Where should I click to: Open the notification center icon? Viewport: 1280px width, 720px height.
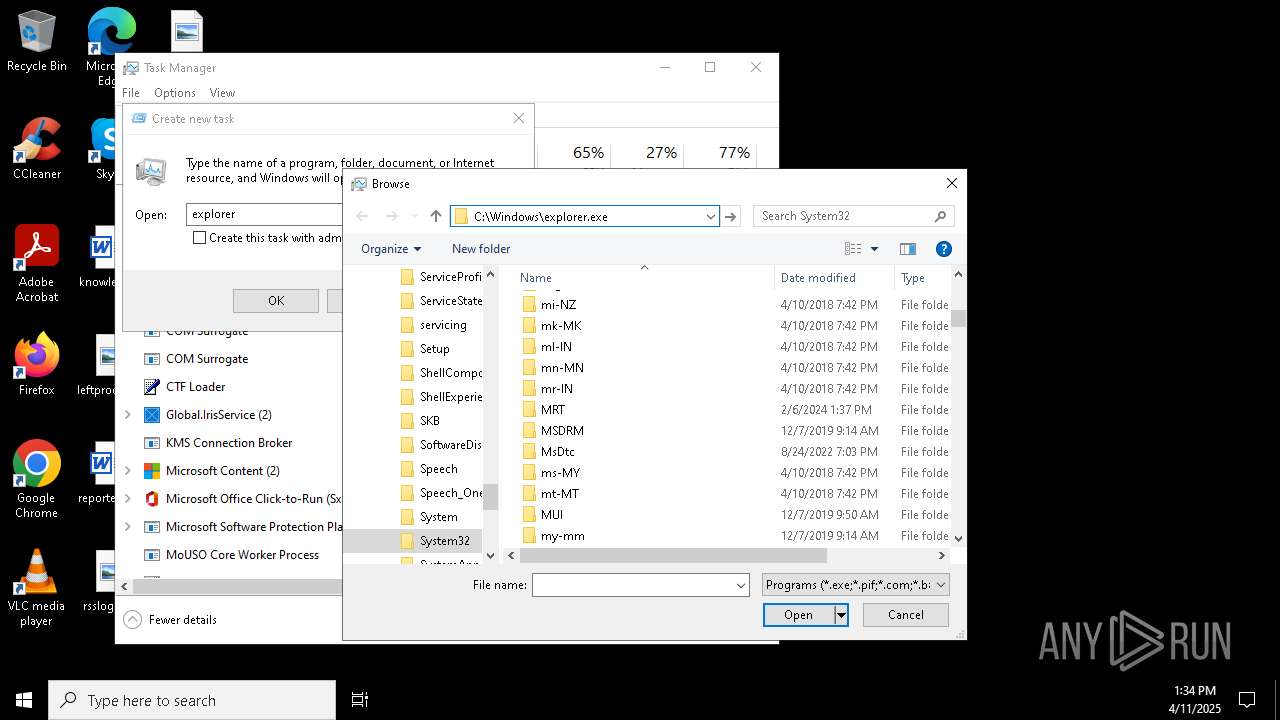1247,700
